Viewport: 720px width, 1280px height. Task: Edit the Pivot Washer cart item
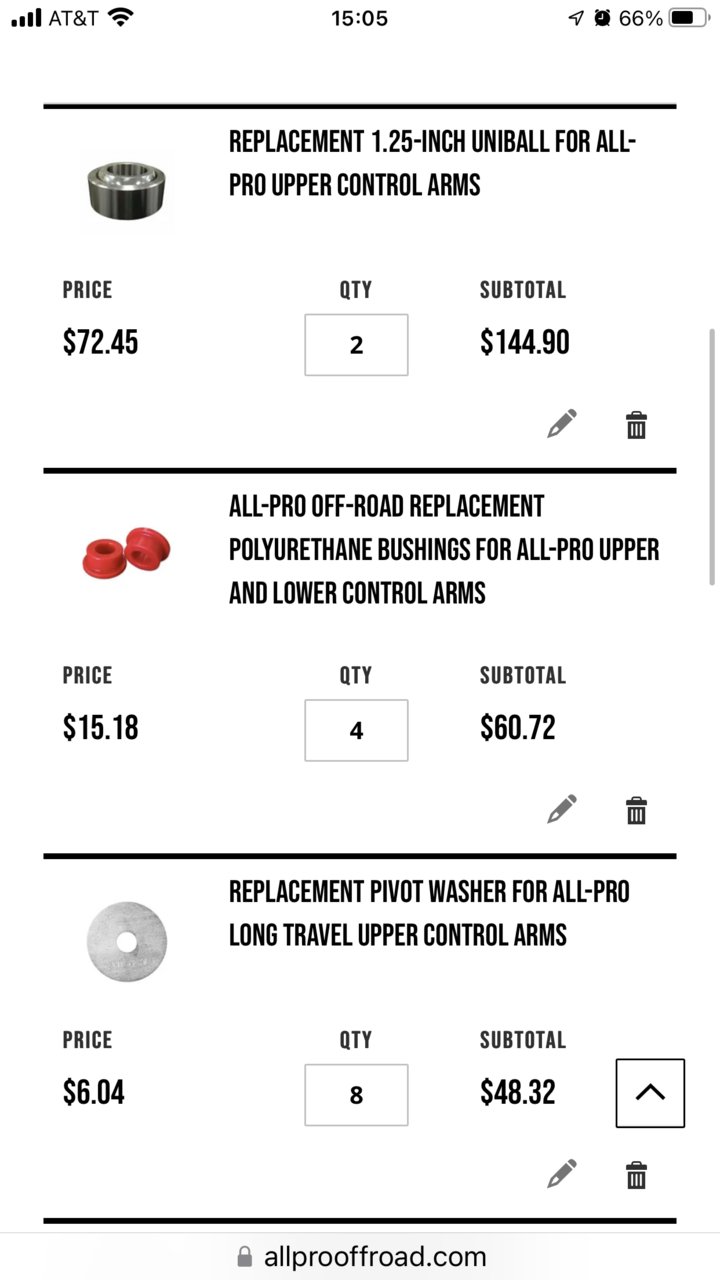(x=562, y=1173)
